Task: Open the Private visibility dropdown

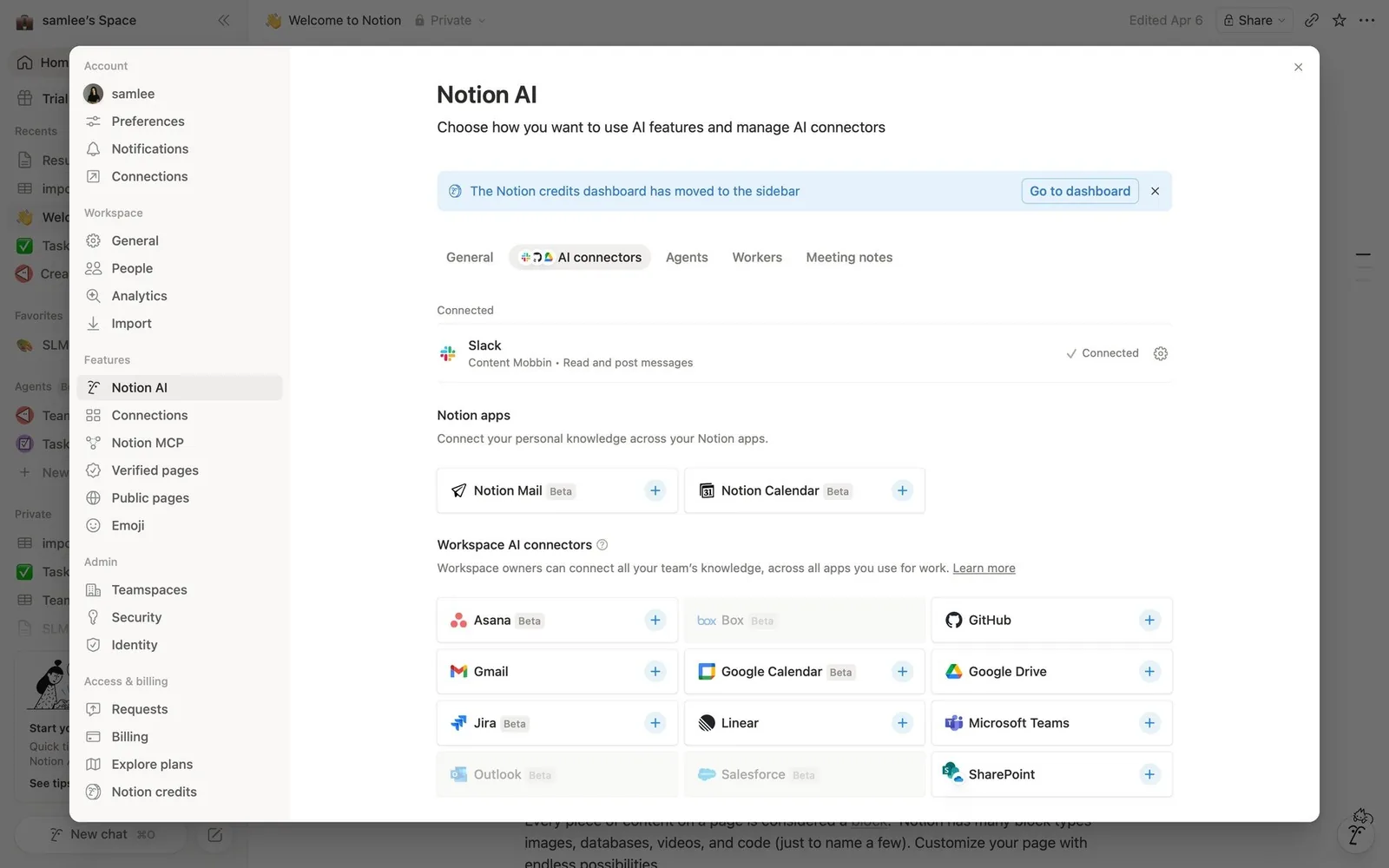Action: [450, 20]
